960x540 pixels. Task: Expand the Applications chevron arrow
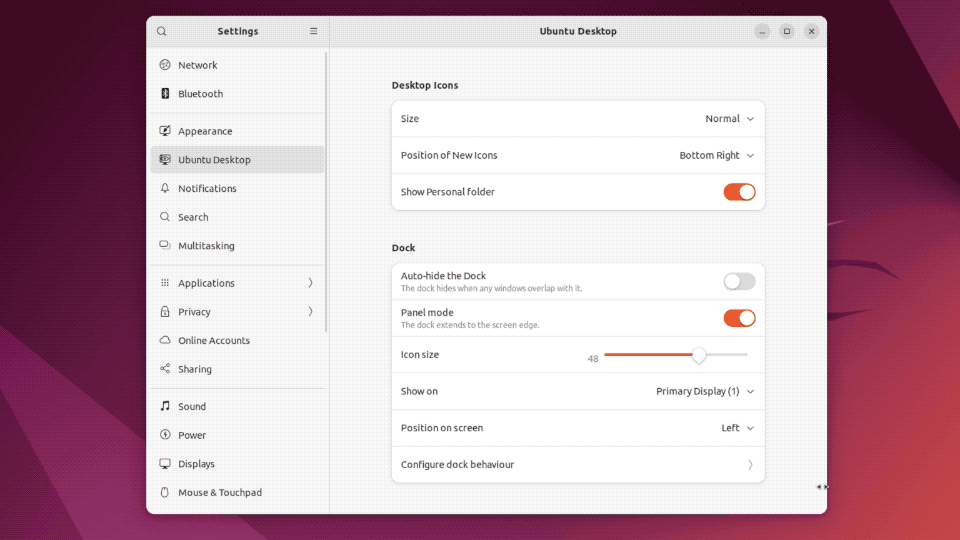[310, 283]
